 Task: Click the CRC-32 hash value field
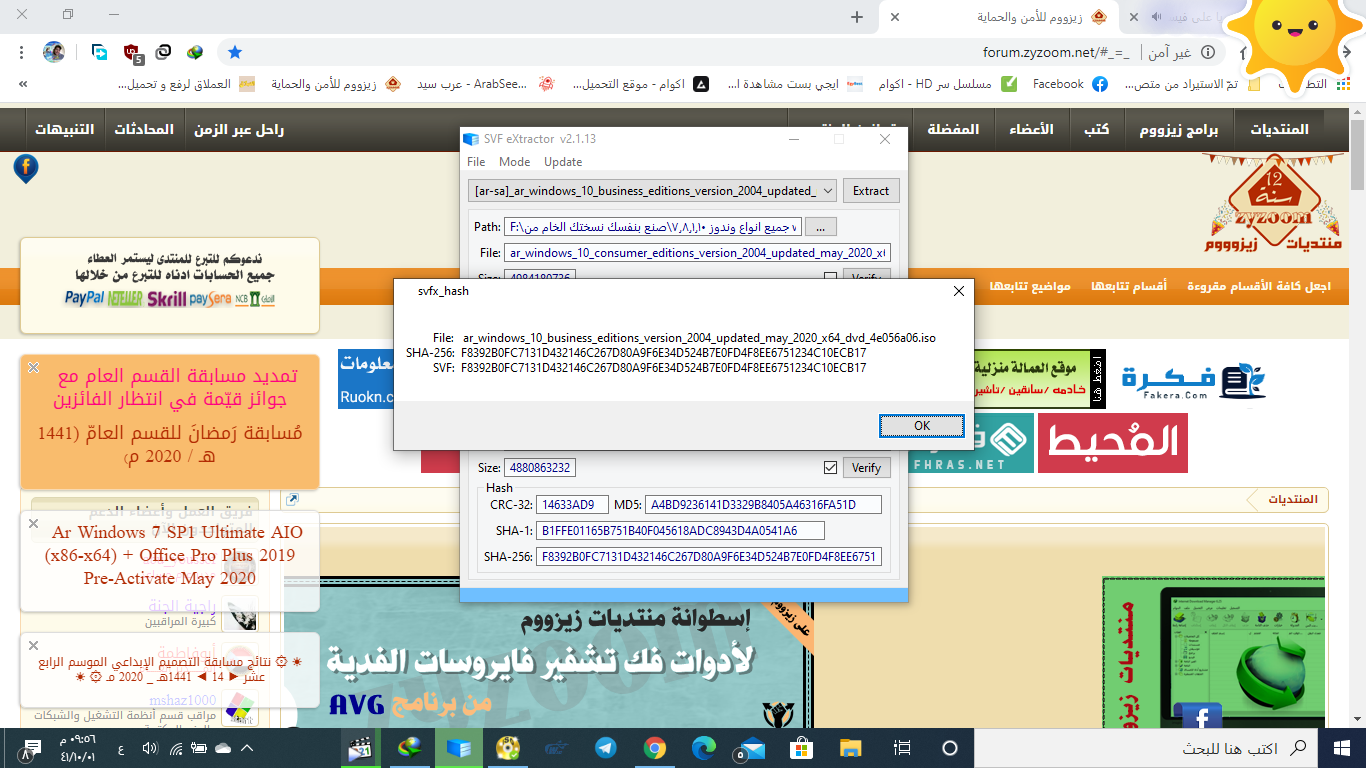573,504
